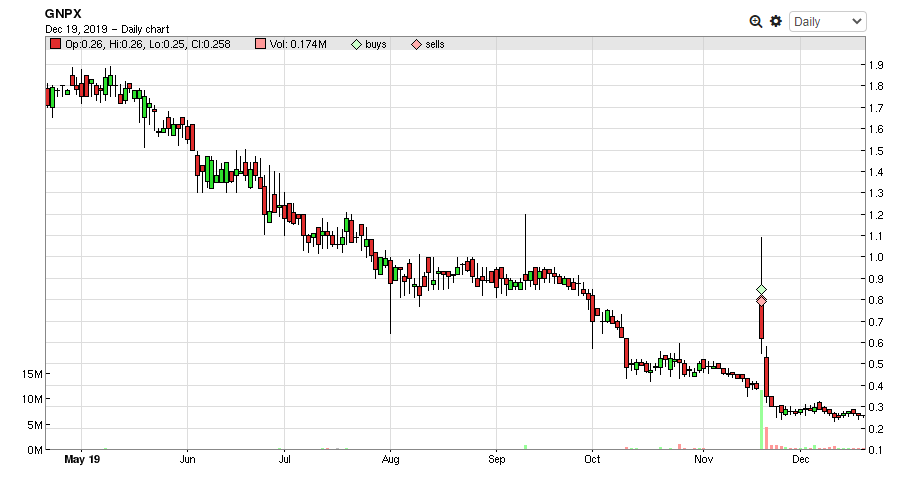Click the 'Op:0.26, Hi:0.26, Lo:0.25, Cl:0.258' readout

[148, 44]
